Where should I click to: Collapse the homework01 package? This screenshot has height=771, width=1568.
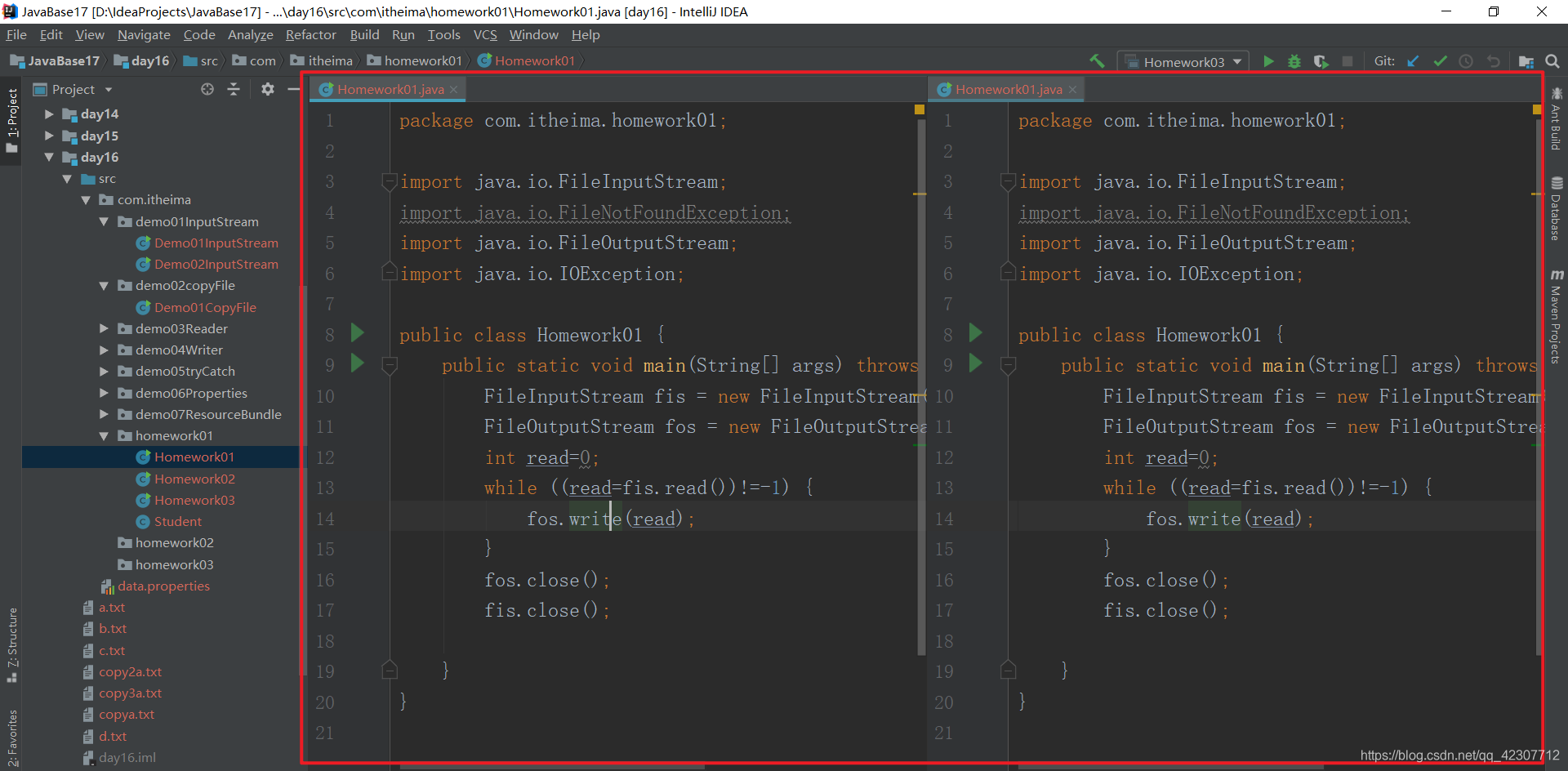(104, 435)
